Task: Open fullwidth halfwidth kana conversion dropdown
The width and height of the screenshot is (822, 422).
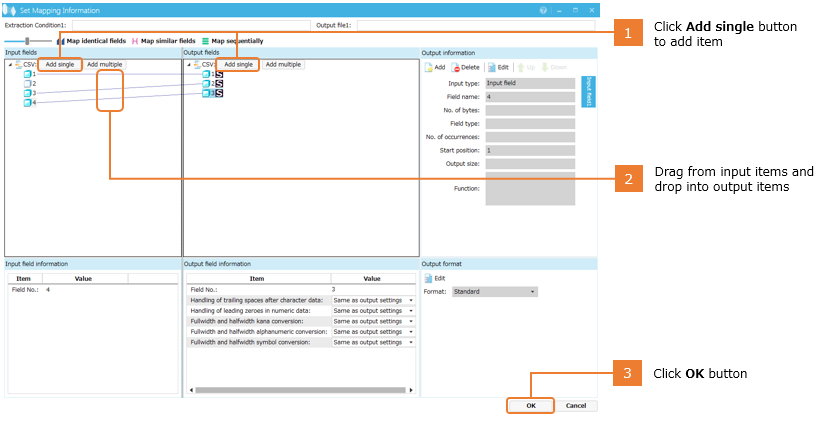Action: pos(411,321)
